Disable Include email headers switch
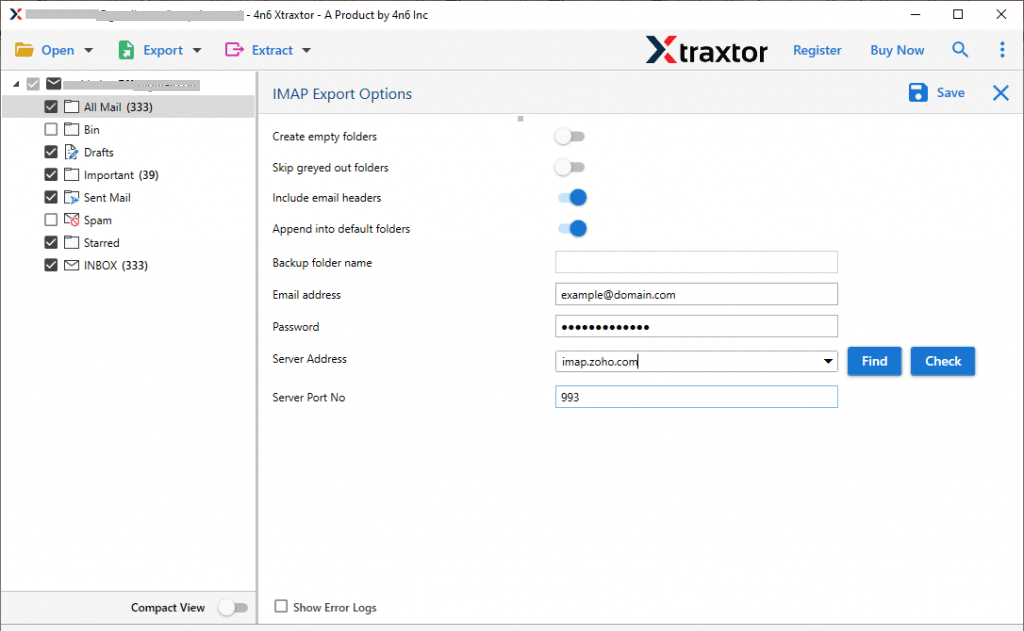This screenshot has width=1024, height=631. point(572,197)
